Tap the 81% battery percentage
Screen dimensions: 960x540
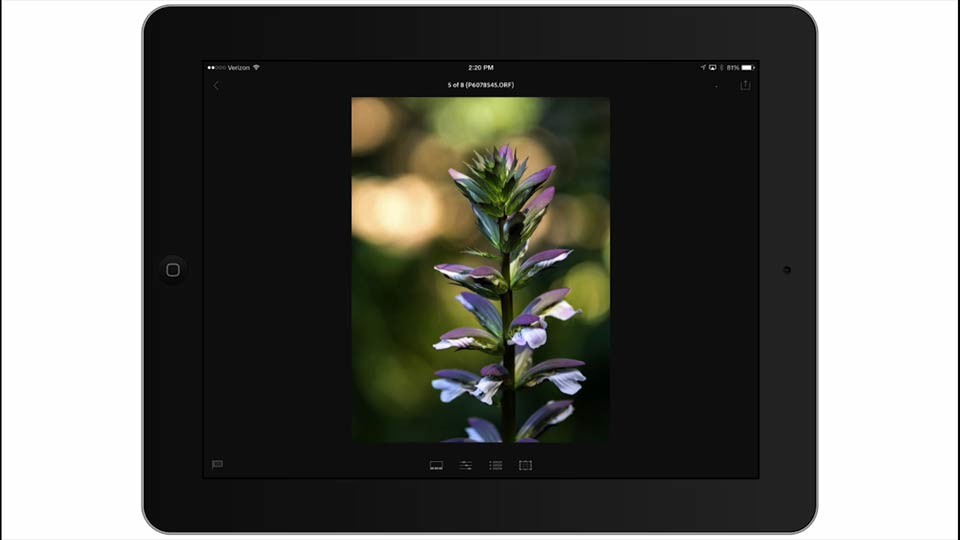pyautogui.click(x=733, y=68)
